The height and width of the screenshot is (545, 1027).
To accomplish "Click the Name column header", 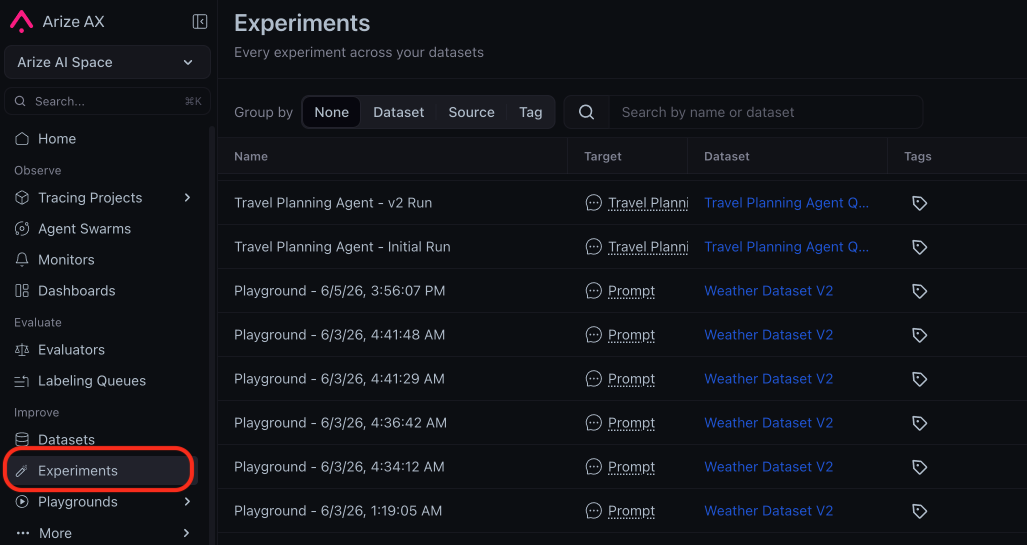I will pos(251,157).
